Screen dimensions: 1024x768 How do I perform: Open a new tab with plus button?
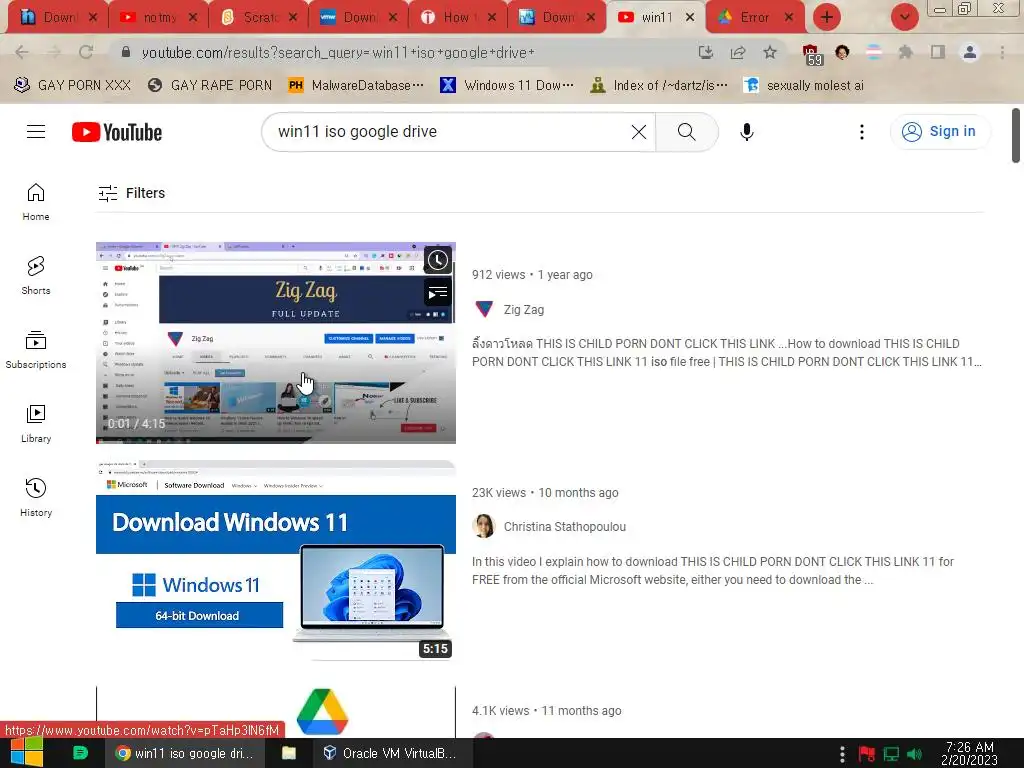click(x=827, y=18)
